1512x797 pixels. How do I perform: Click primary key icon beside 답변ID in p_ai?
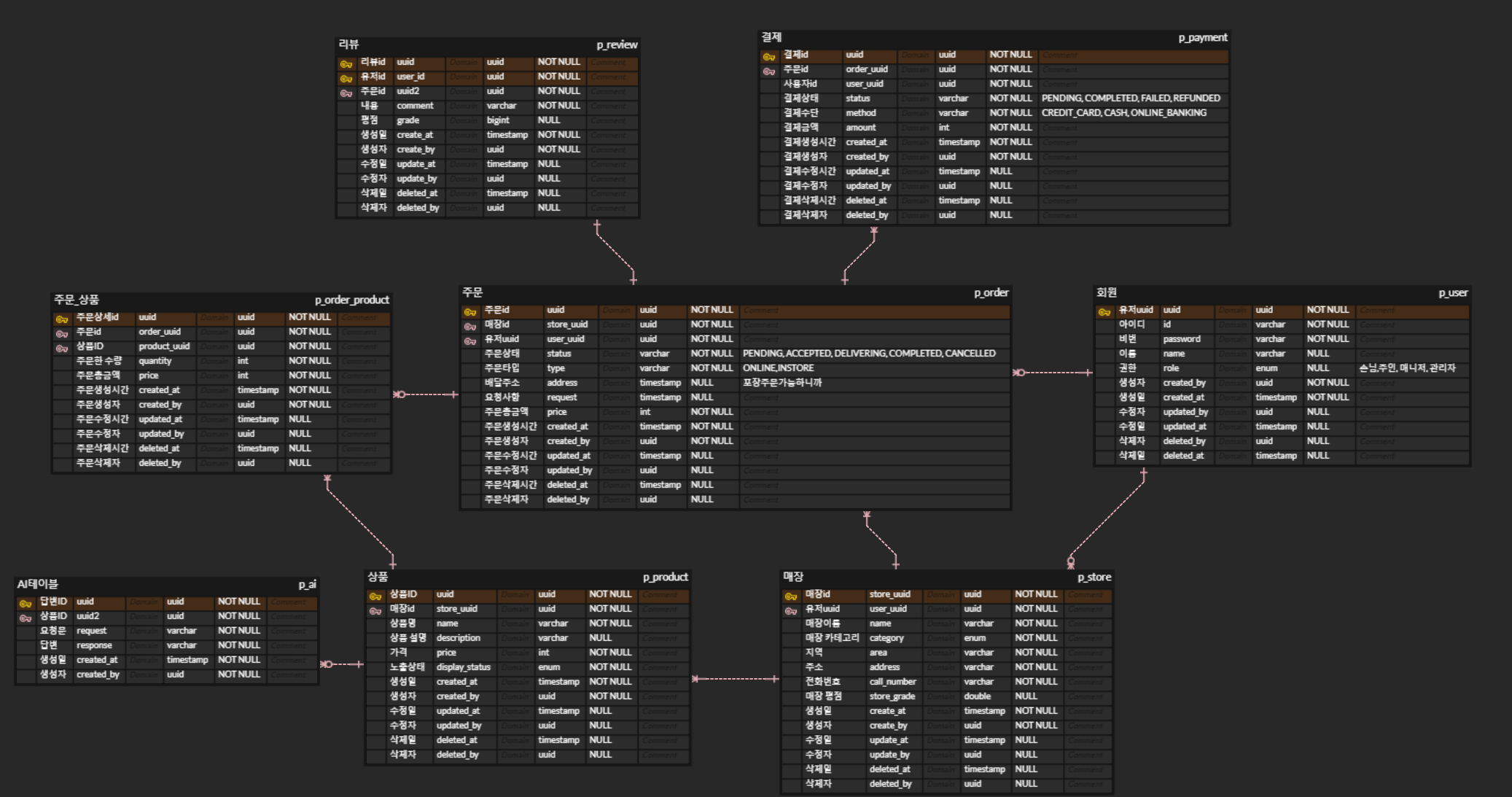pos(25,604)
